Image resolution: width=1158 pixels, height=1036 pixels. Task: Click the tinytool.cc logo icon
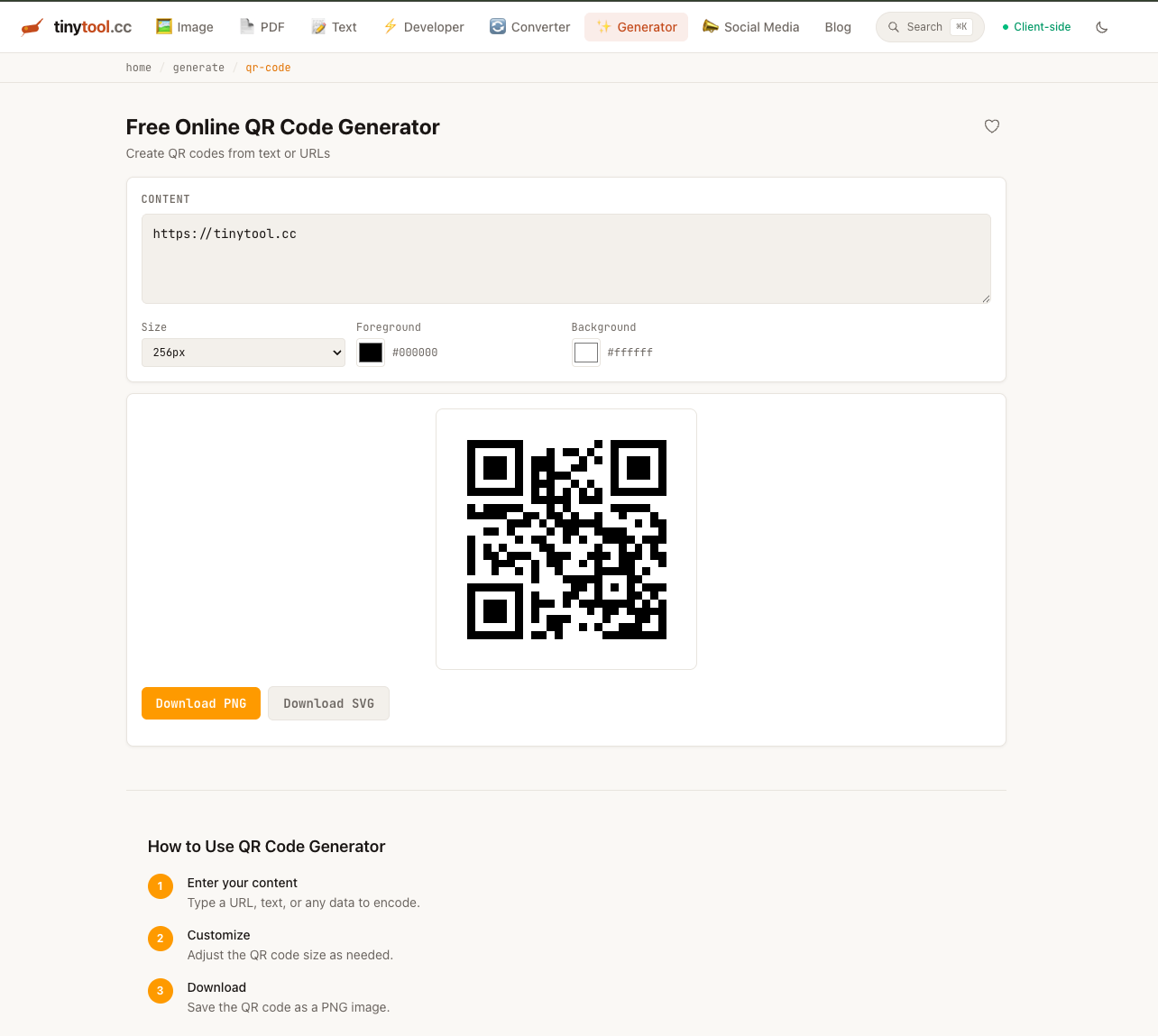[31, 26]
